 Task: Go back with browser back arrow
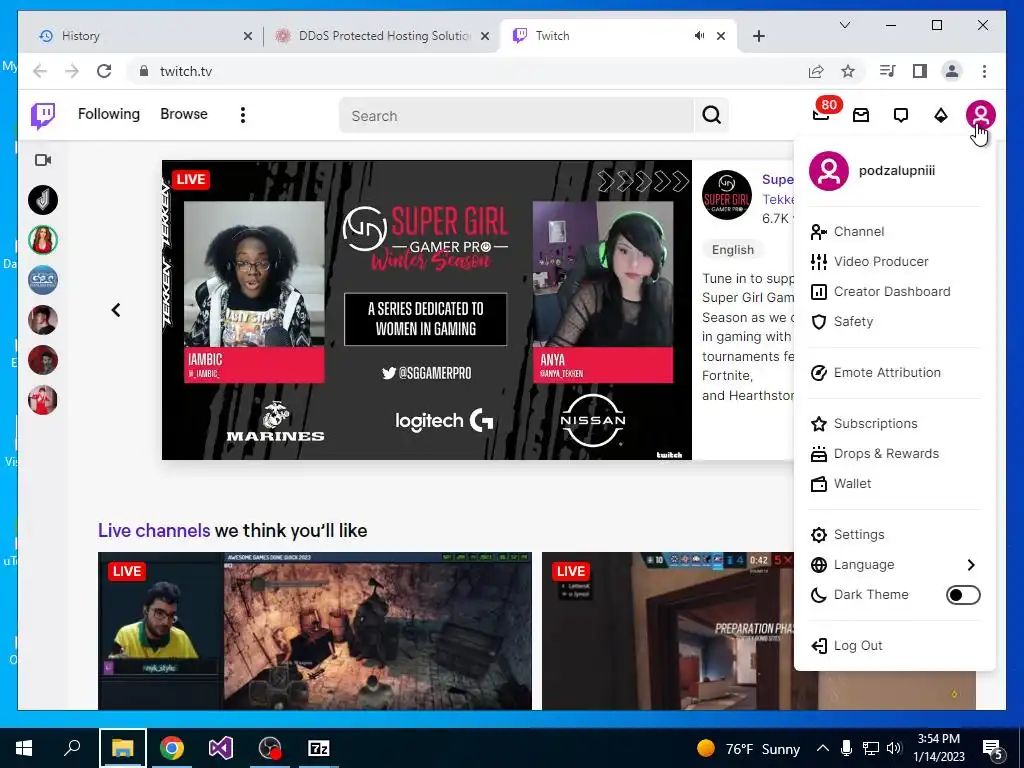(40, 71)
